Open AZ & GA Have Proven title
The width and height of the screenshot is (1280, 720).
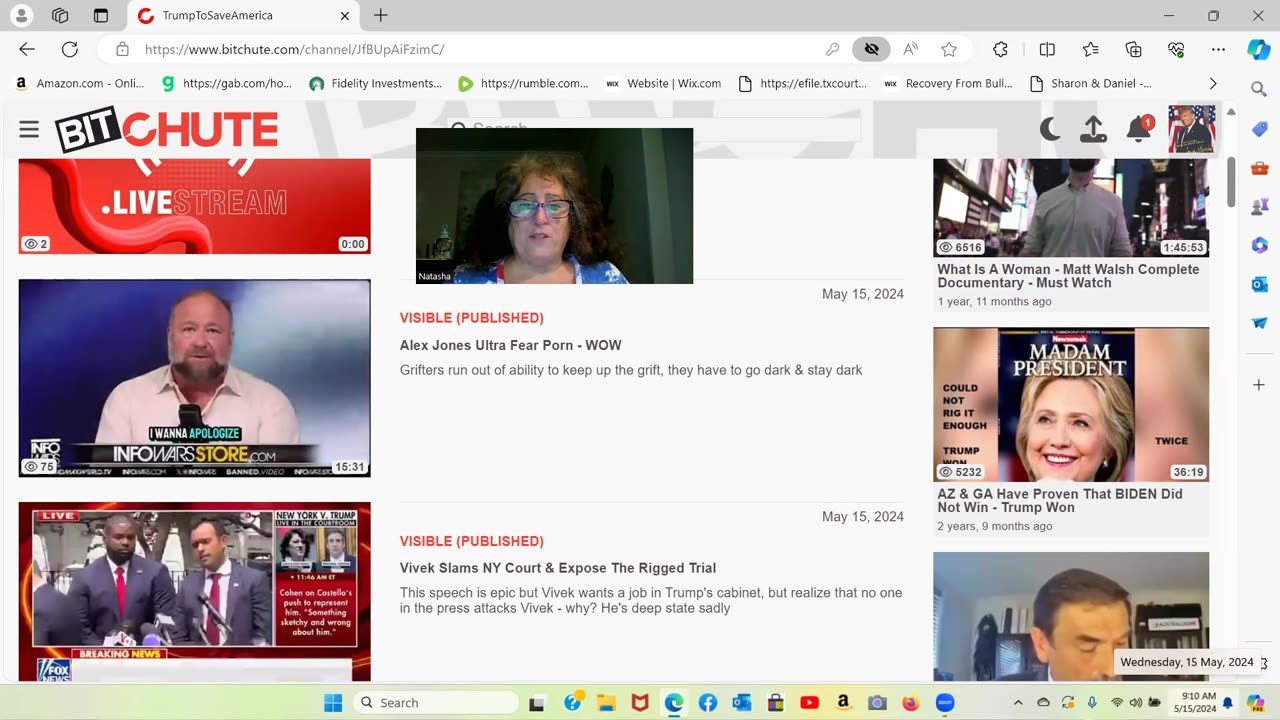click(1060, 501)
